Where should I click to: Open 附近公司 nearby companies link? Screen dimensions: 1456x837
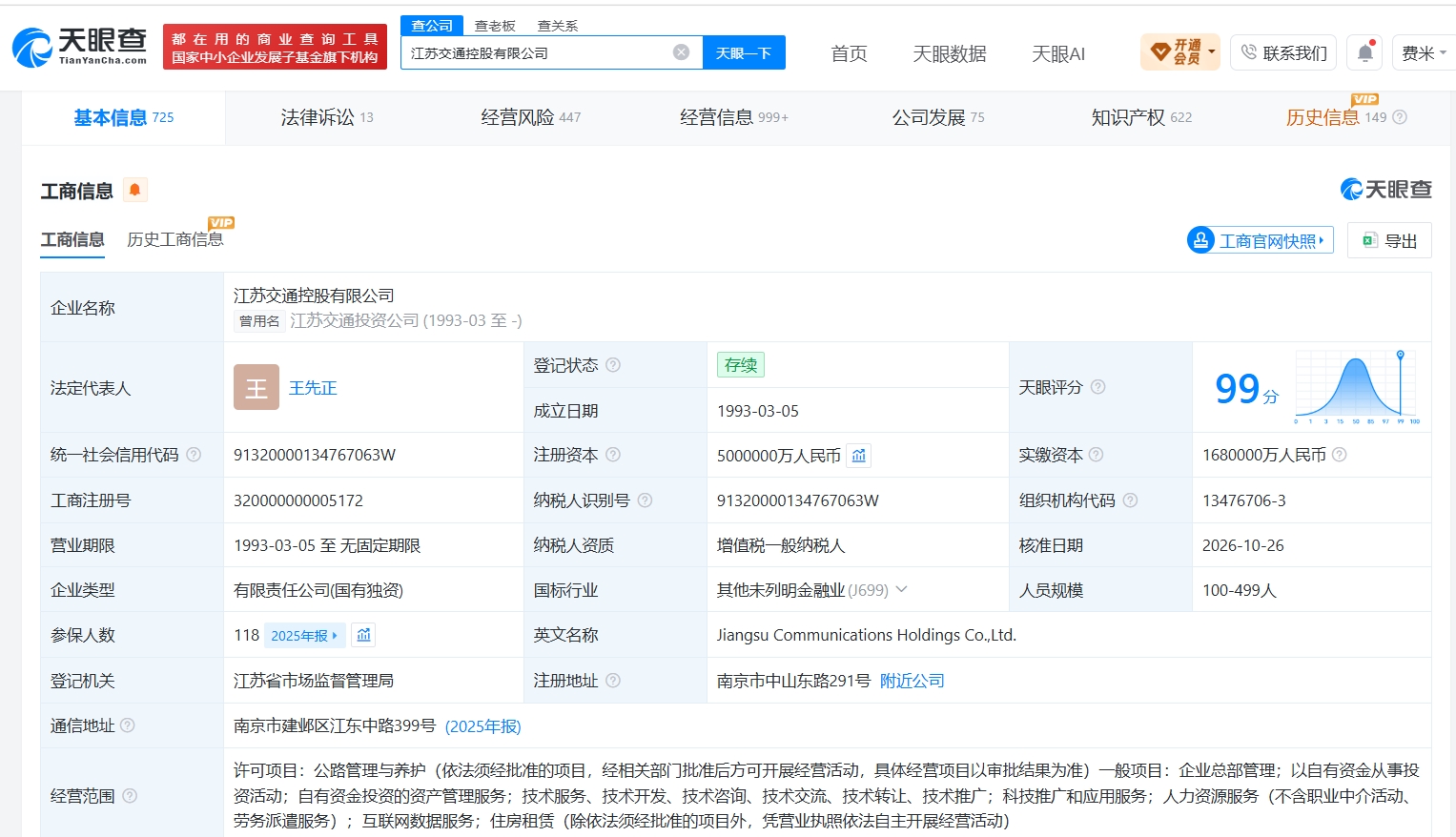tap(913, 681)
